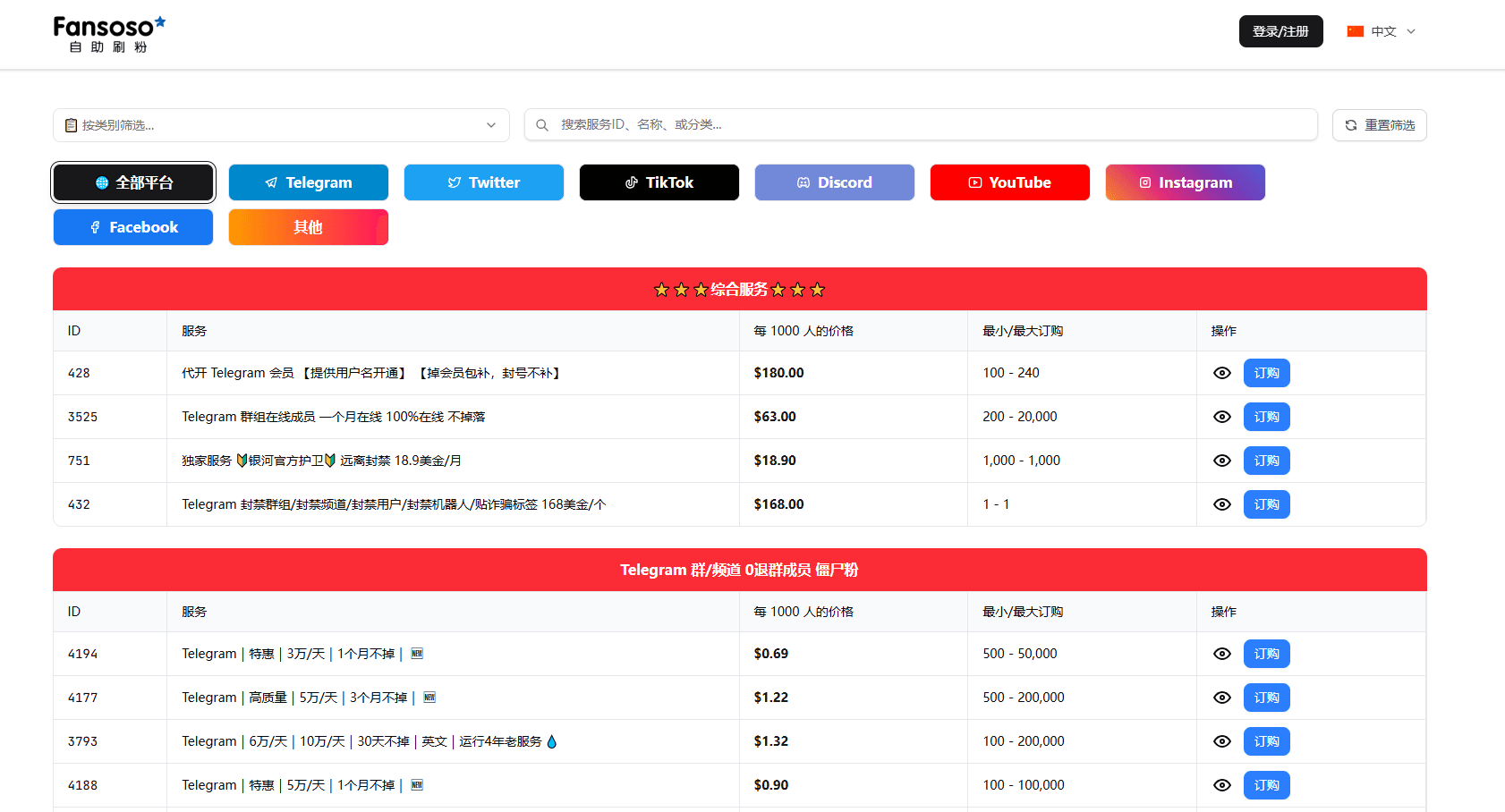Viewport: 1505px width, 812px height.
Task: Click the order range 500 - 50,000
Action: coord(1020,654)
